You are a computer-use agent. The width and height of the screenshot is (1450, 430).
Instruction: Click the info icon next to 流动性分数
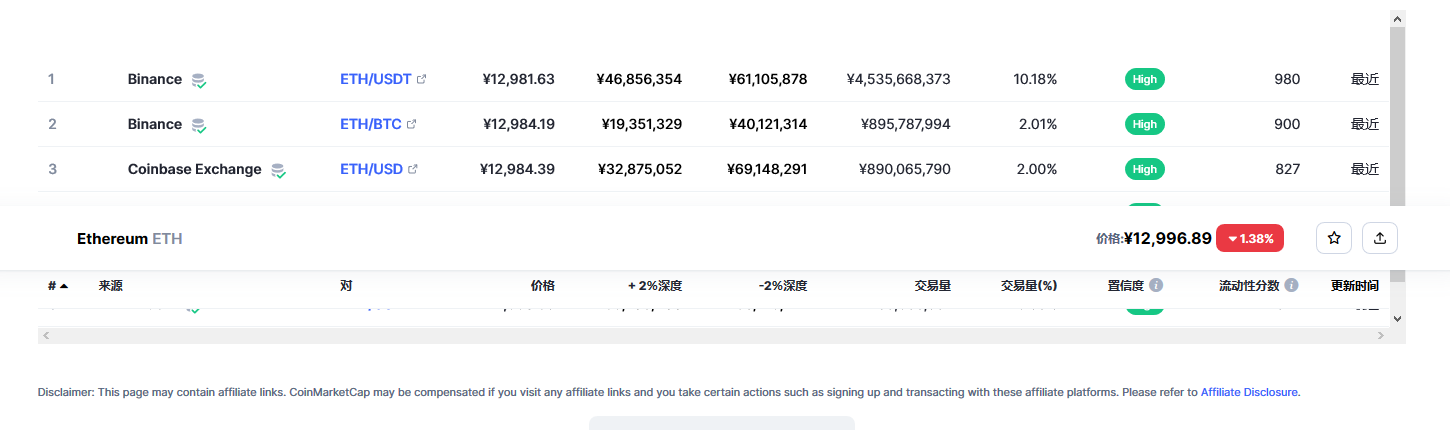tap(1291, 285)
